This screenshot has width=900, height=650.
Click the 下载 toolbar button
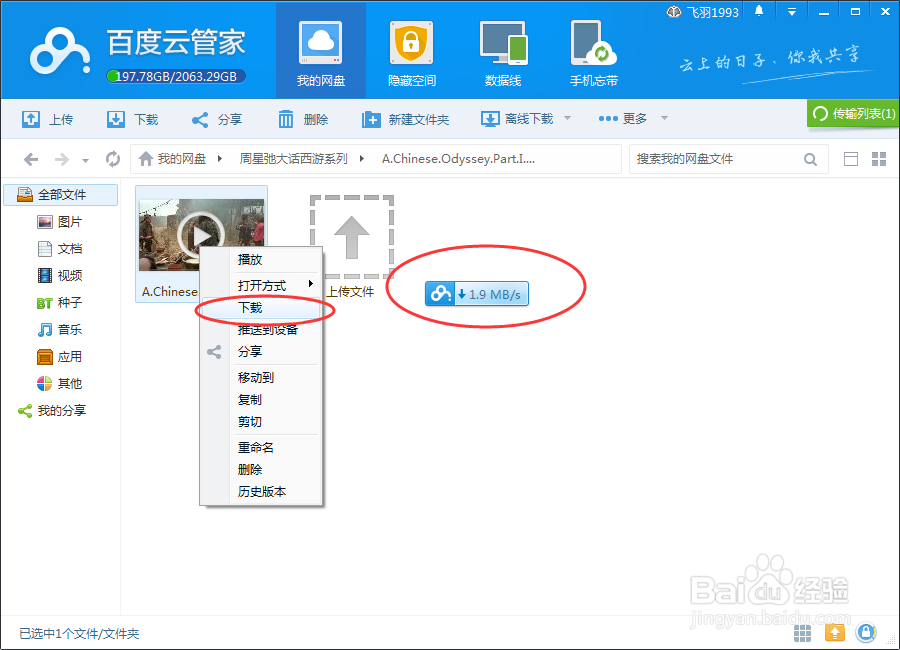(x=133, y=119)
